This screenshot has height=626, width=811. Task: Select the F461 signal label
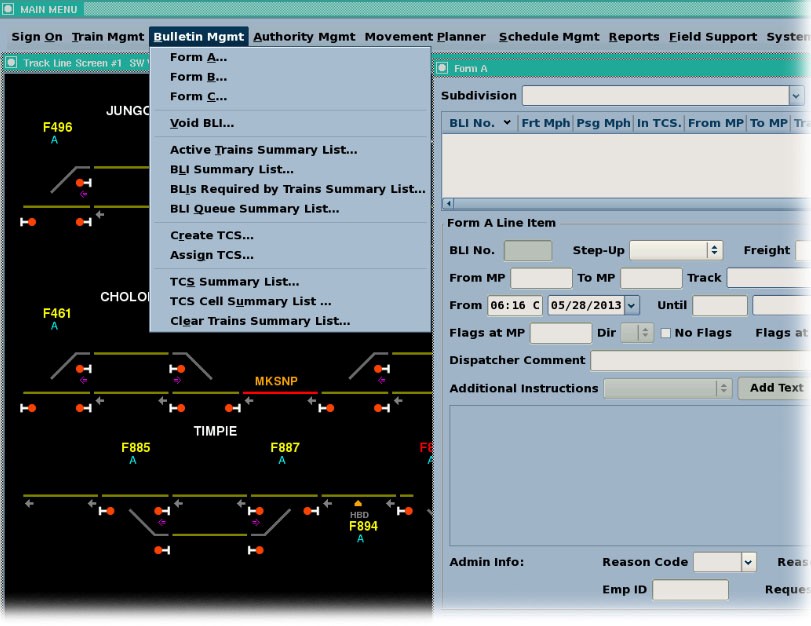point(57,314)
